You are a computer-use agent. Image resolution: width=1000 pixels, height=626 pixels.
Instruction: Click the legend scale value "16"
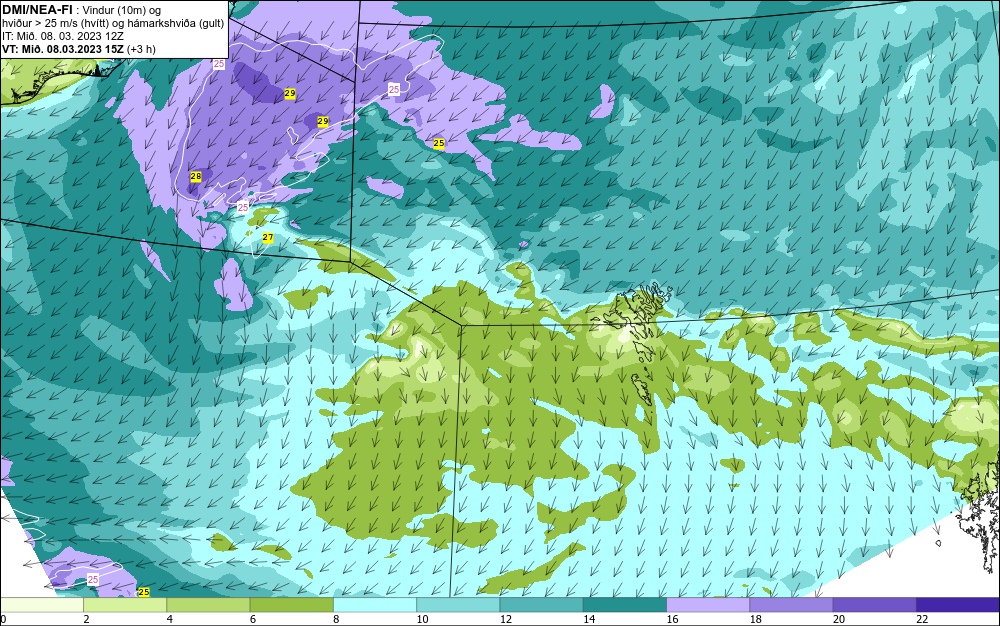pyautogui.click(x=672, y=619)
